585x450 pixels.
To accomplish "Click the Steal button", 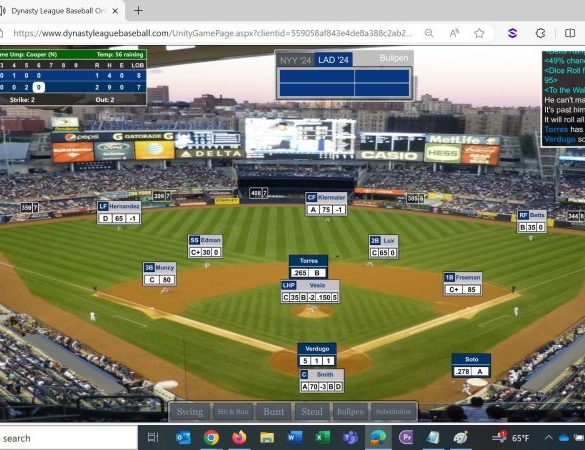I will 312,412.
